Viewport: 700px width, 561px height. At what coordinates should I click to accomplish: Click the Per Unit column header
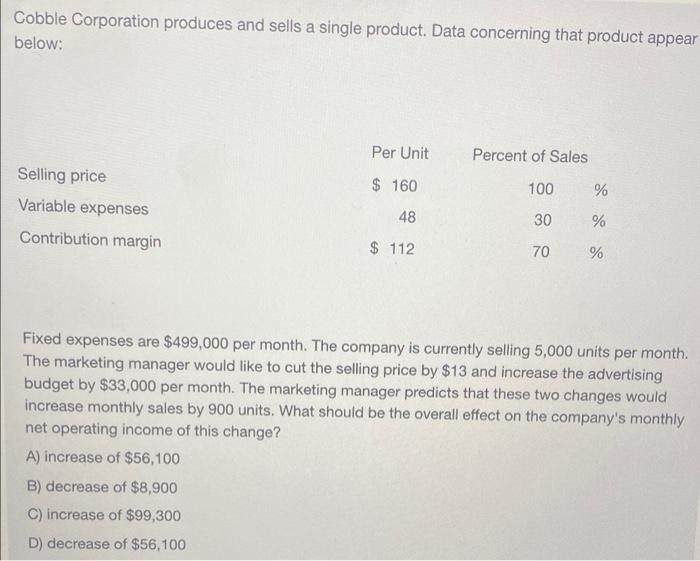400,153
